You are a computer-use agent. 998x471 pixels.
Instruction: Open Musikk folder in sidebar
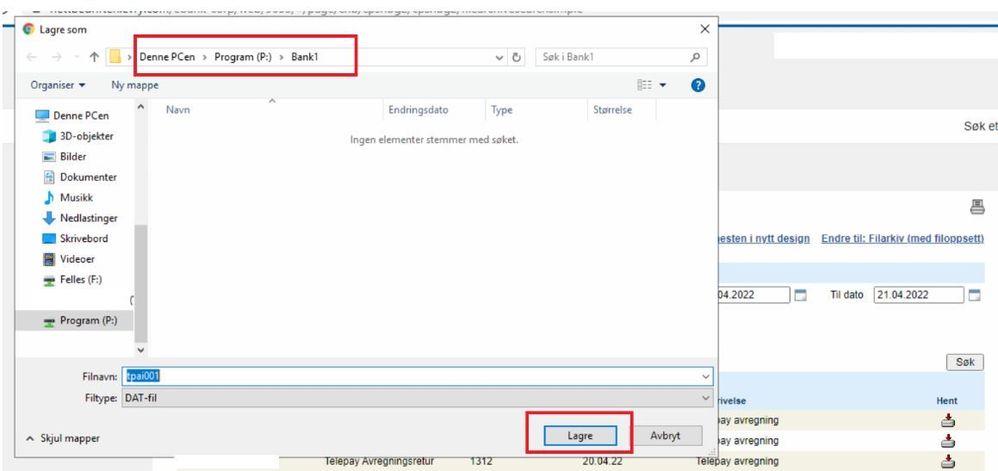tap(67, 197)
